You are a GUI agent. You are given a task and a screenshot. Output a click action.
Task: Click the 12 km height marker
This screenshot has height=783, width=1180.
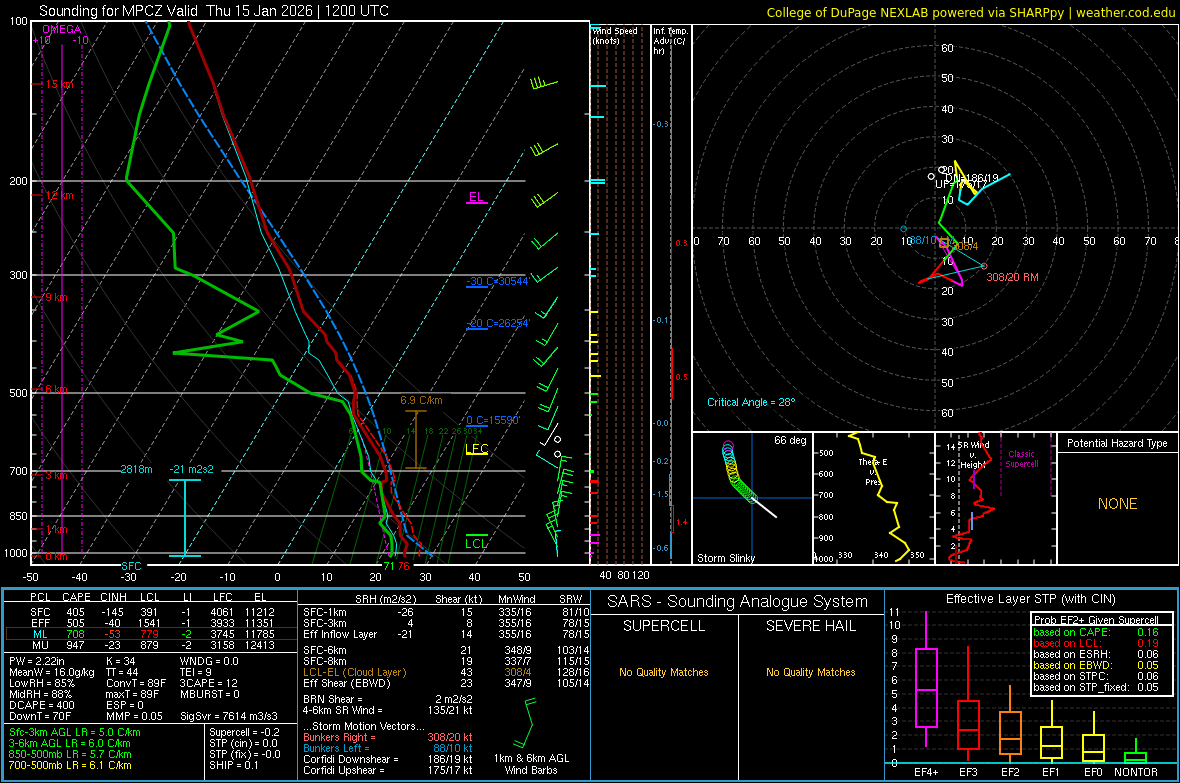tap(59, 196)
